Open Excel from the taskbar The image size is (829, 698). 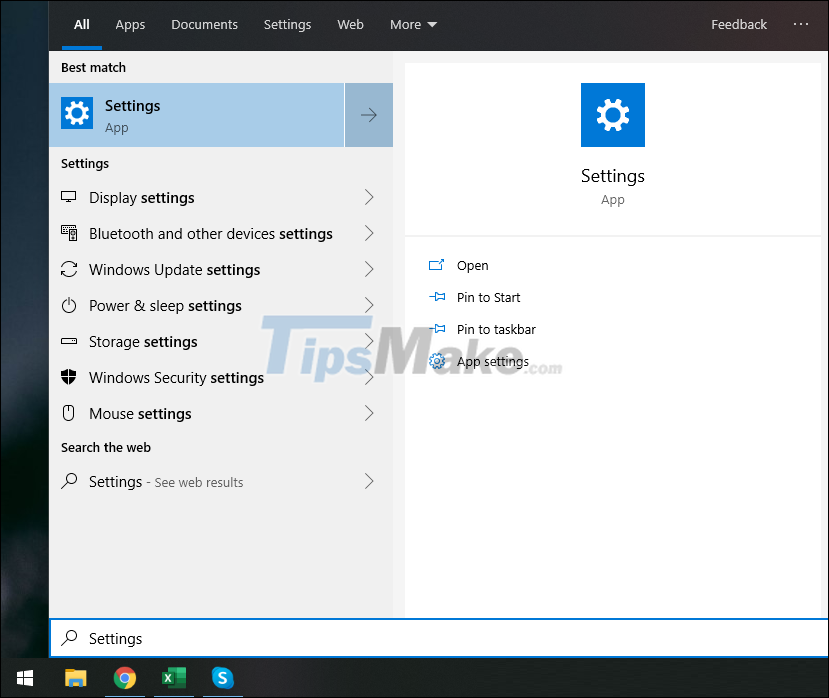tap(173, 678)
